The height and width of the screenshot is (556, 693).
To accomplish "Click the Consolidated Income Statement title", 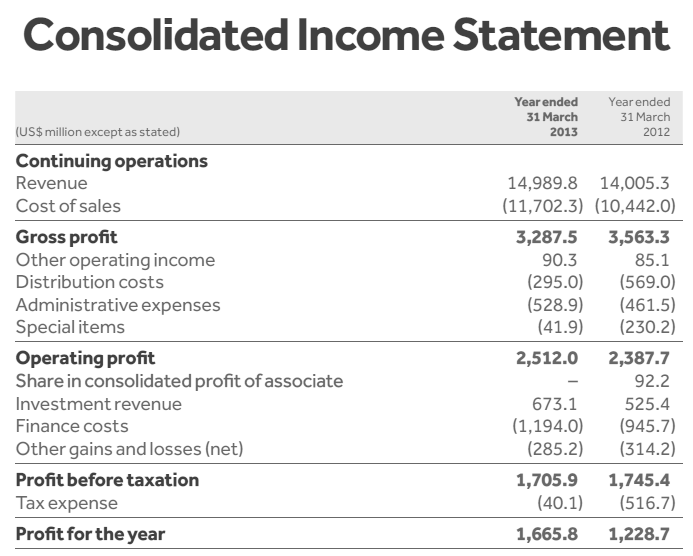I will pos(345,36).
